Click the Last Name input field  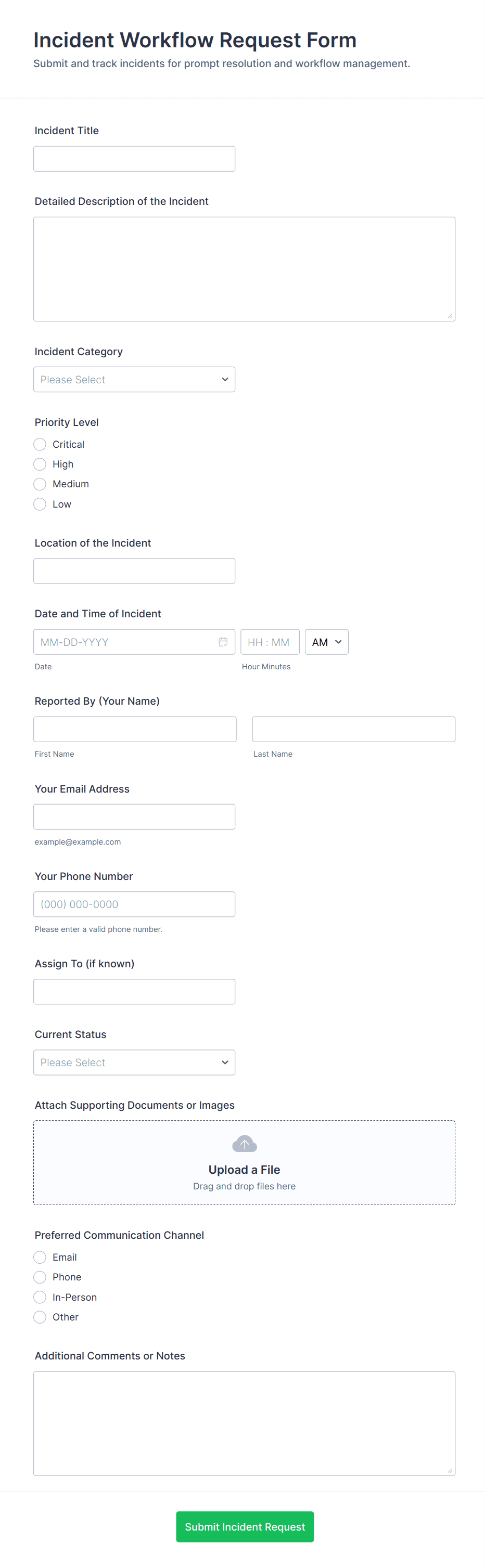353,729
